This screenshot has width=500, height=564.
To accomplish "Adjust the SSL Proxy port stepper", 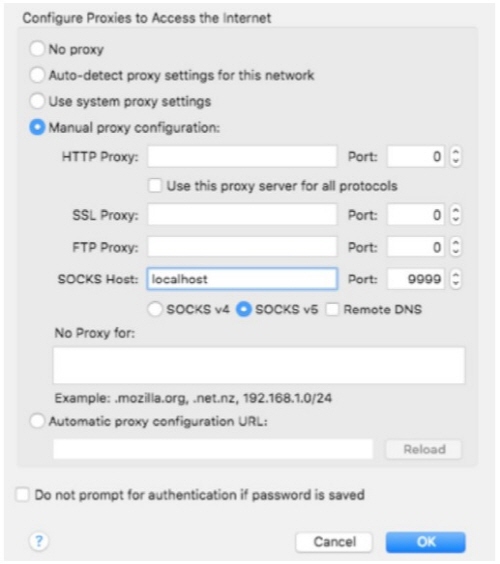I will click(x=456, y=215).
